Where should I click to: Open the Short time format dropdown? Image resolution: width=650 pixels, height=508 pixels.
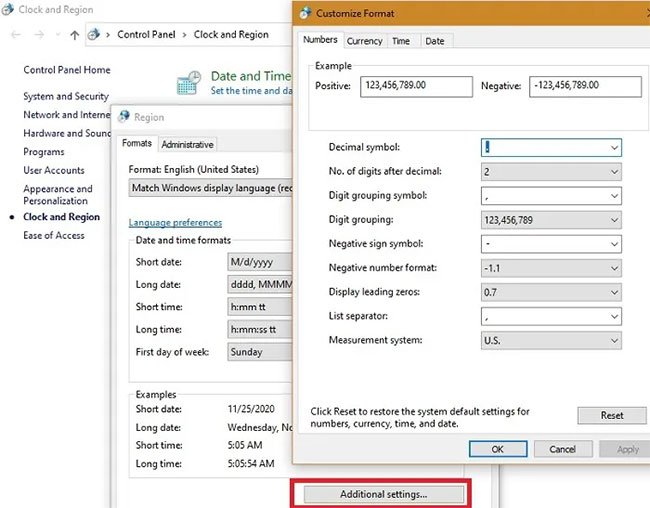[260, 307]
